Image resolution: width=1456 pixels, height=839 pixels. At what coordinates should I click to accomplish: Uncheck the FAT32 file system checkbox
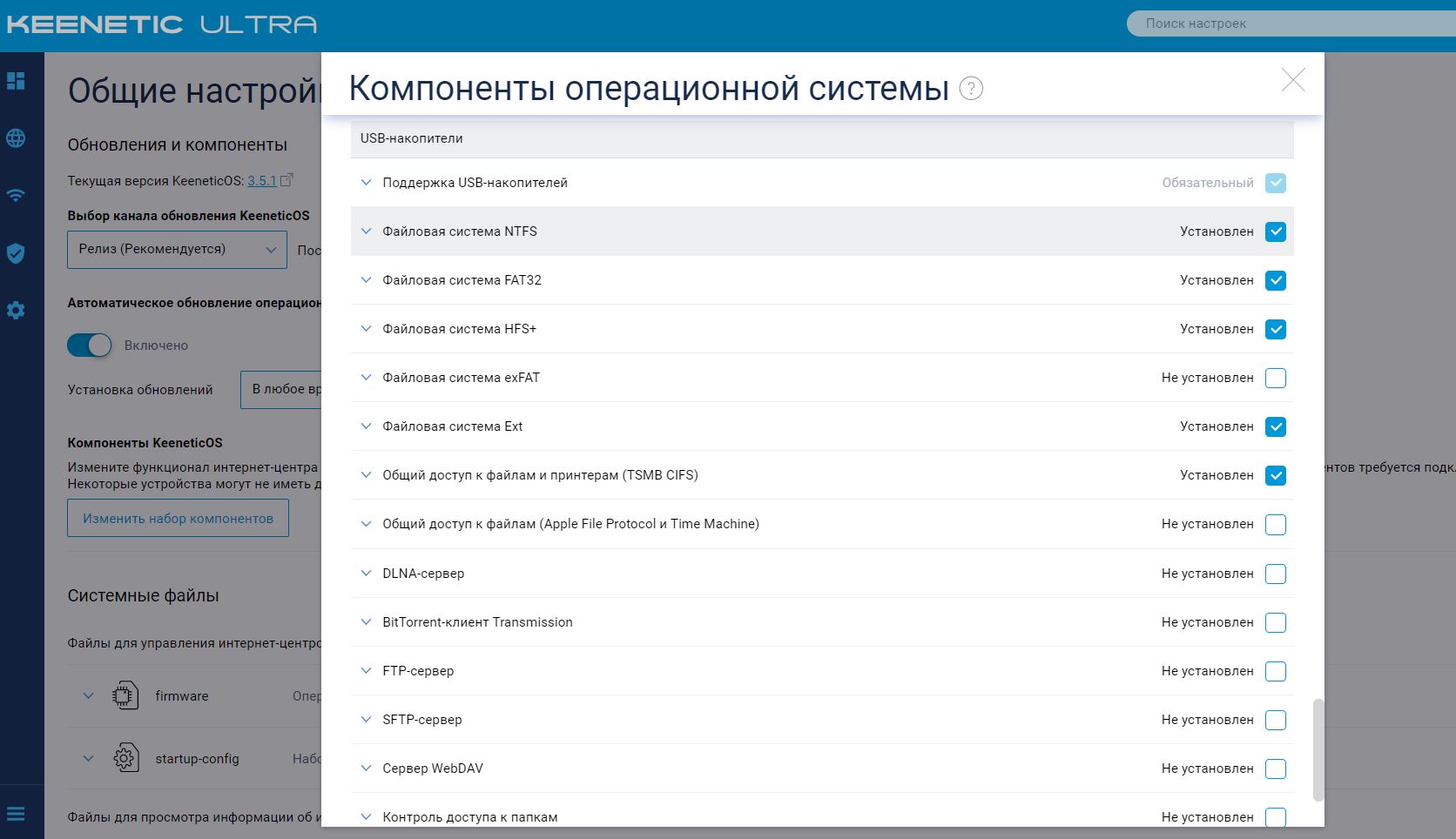[1276, 280]
